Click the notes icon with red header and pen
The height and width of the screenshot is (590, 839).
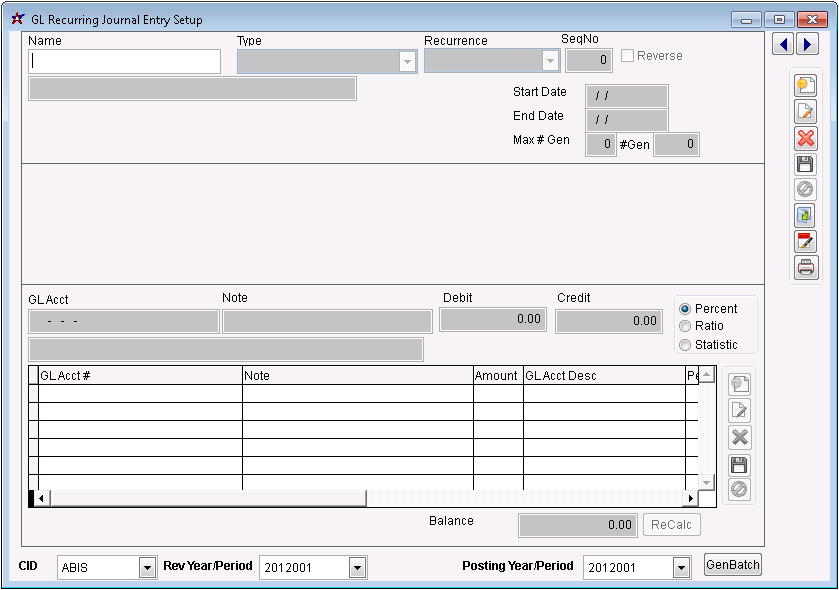805,241
